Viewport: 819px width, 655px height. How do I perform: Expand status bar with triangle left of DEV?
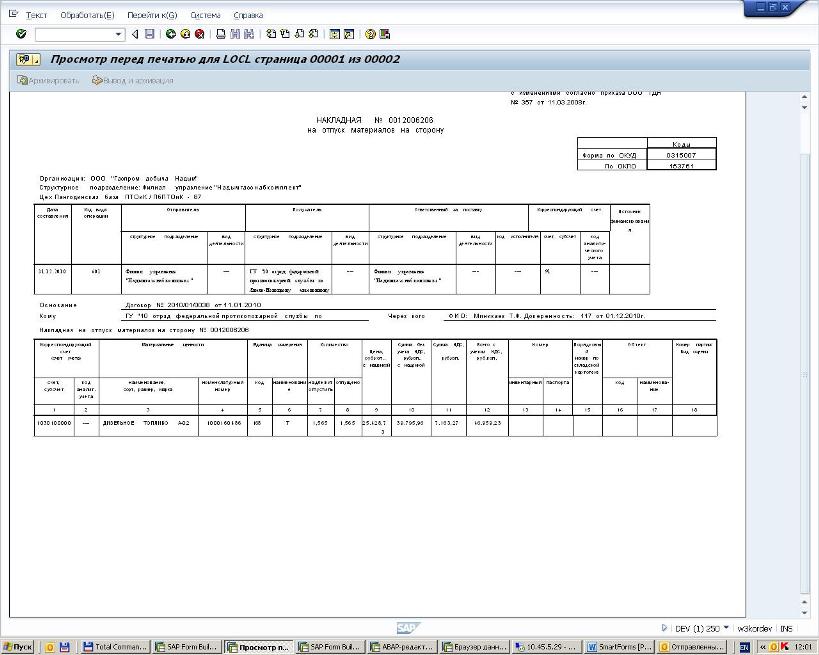[x=664, y=628]
